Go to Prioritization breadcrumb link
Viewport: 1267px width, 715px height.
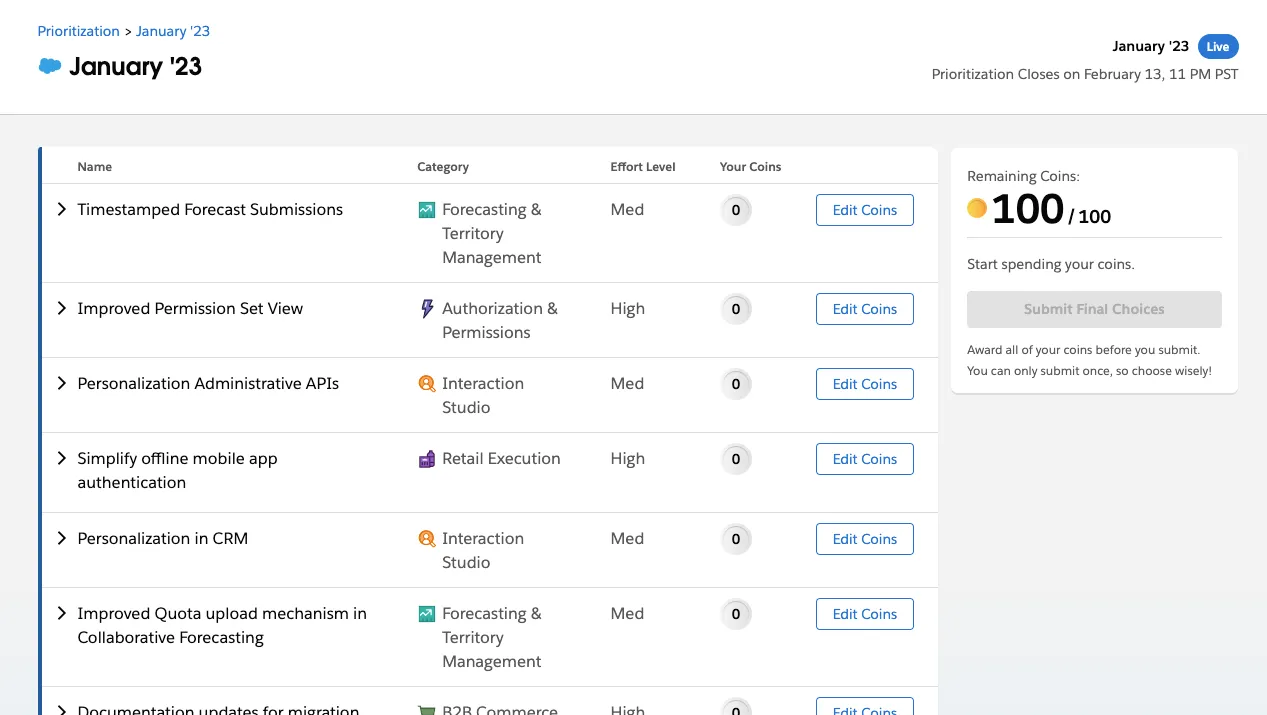coord(79,31)
